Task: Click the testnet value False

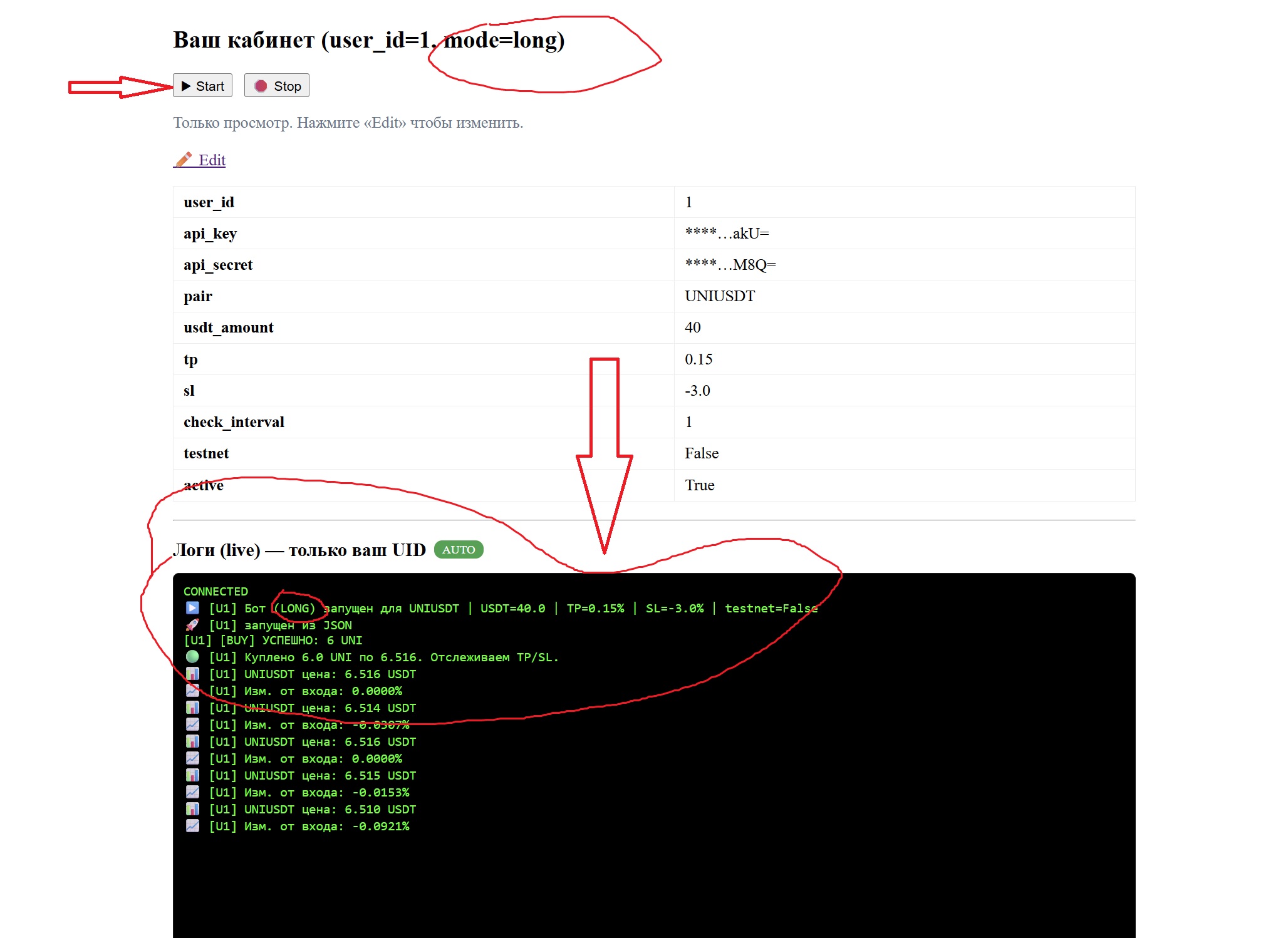Action: (702, 453)
